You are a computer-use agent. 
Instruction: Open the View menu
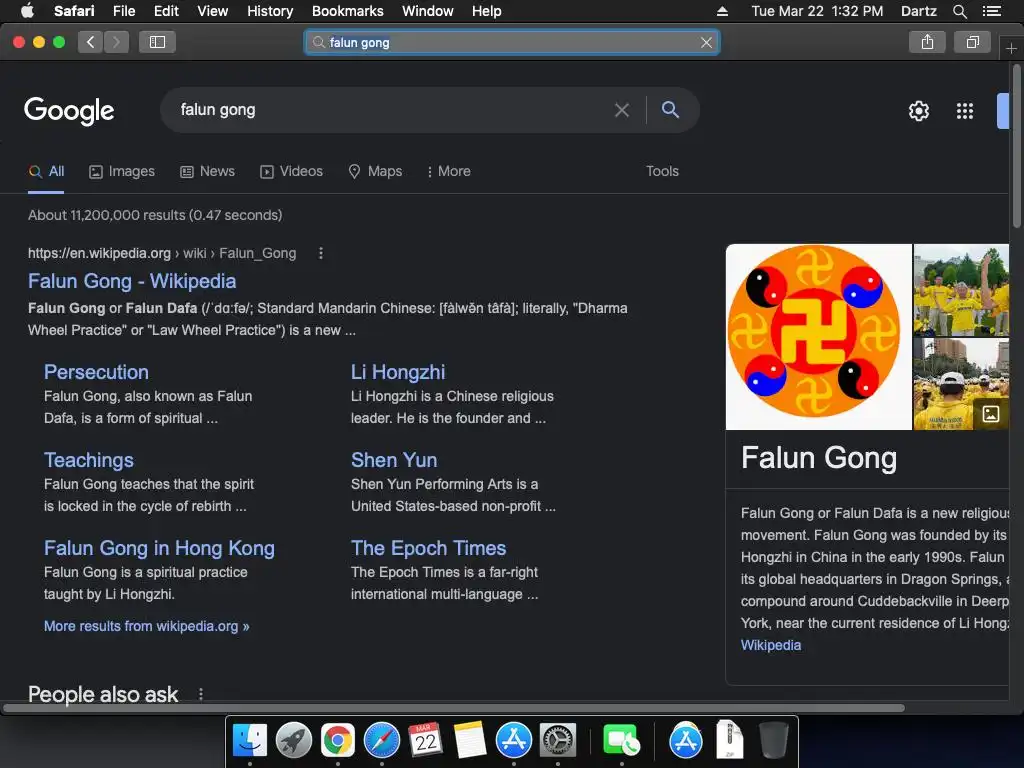[x=213, y=11]
